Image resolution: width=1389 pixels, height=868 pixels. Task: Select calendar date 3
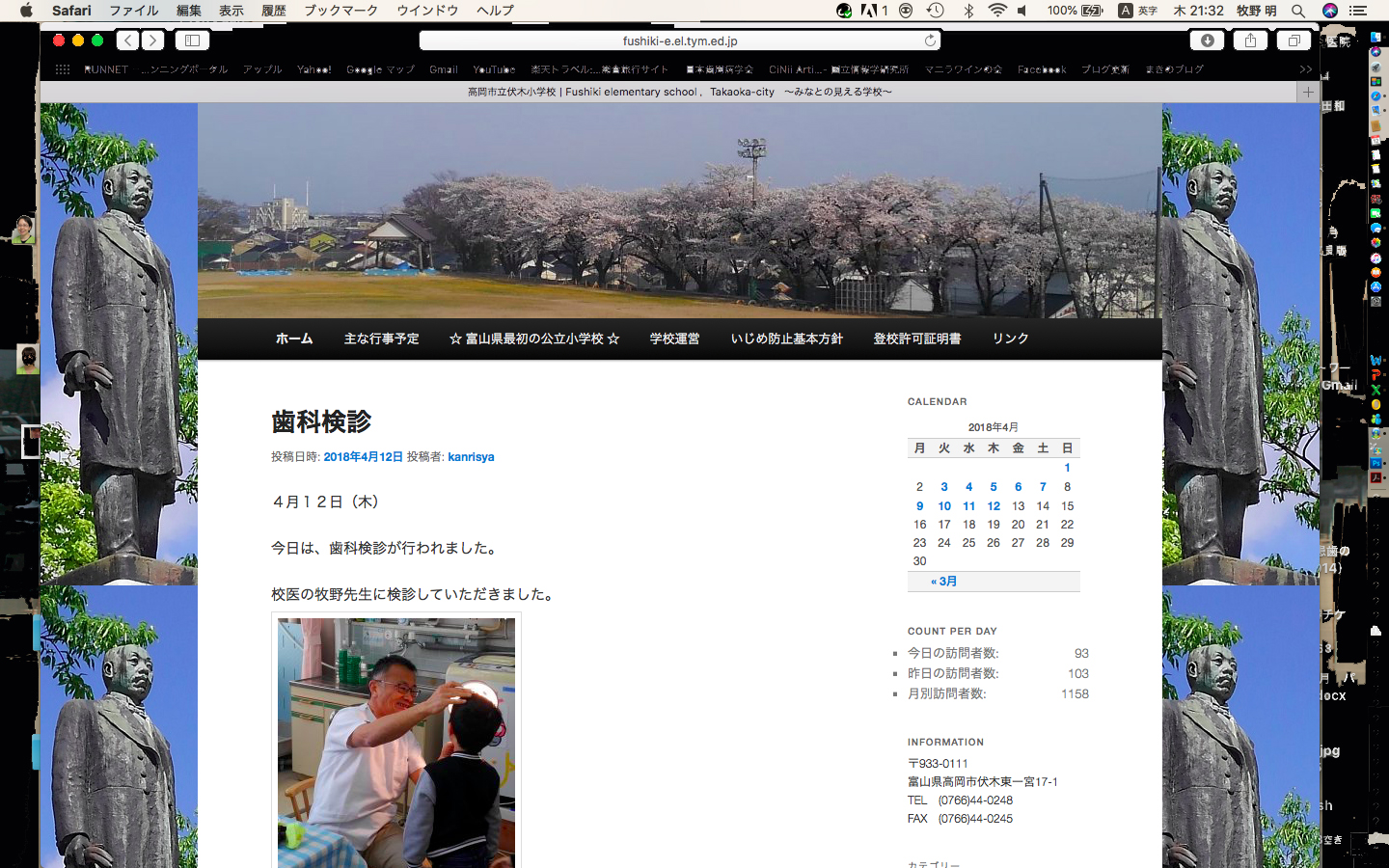tap(944, 487)
